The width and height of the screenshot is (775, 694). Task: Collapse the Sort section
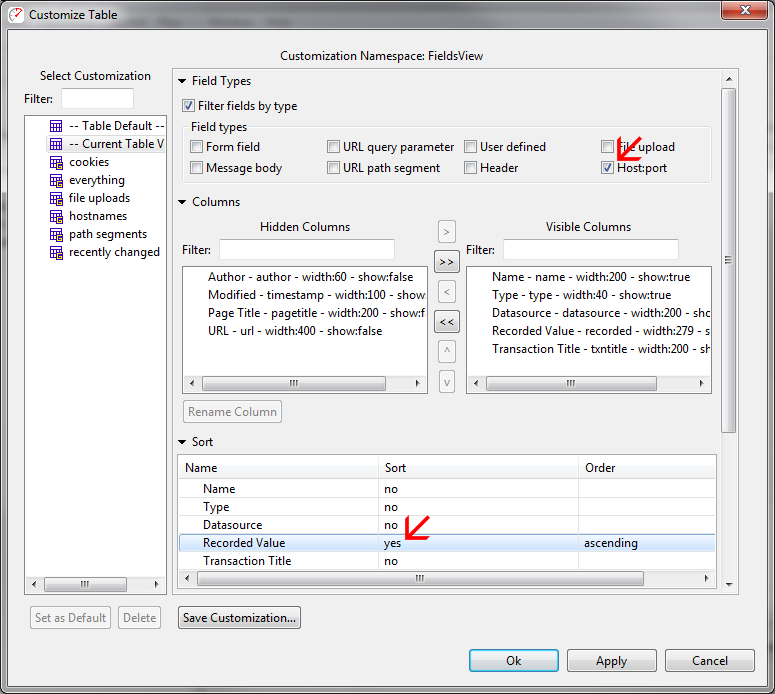(x=182, y=442)
